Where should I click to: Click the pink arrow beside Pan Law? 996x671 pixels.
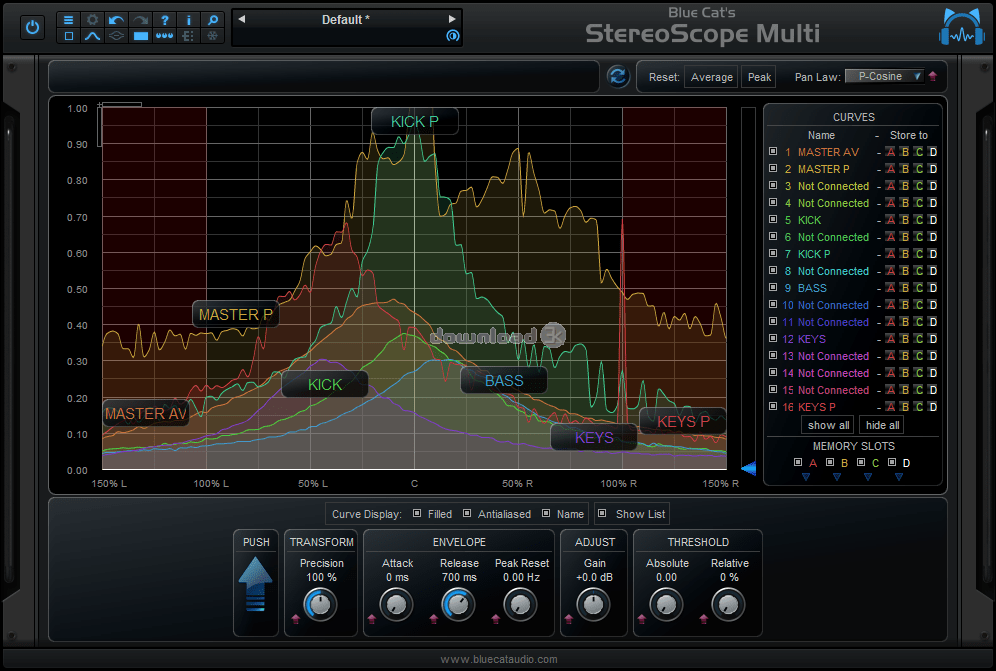click(932, 76)
